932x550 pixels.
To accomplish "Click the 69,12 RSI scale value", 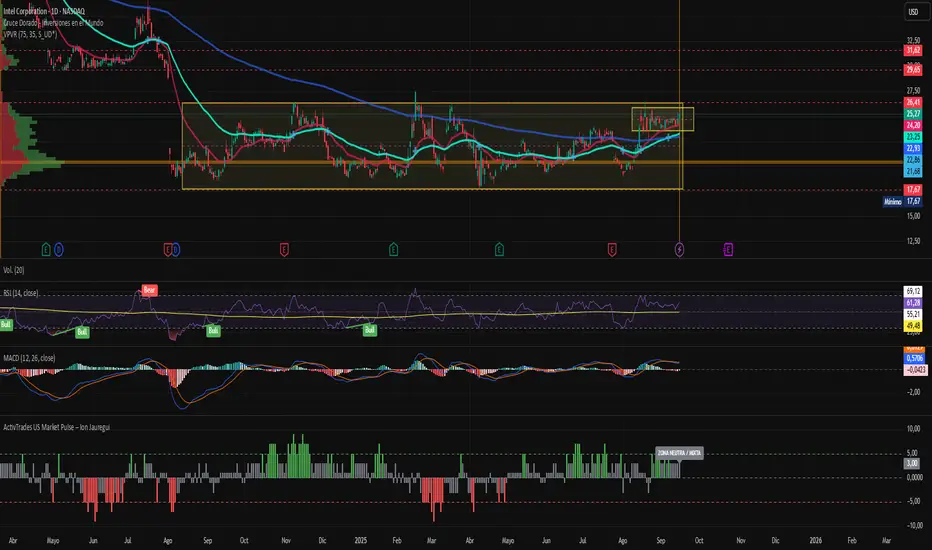I will click(913, 291).
